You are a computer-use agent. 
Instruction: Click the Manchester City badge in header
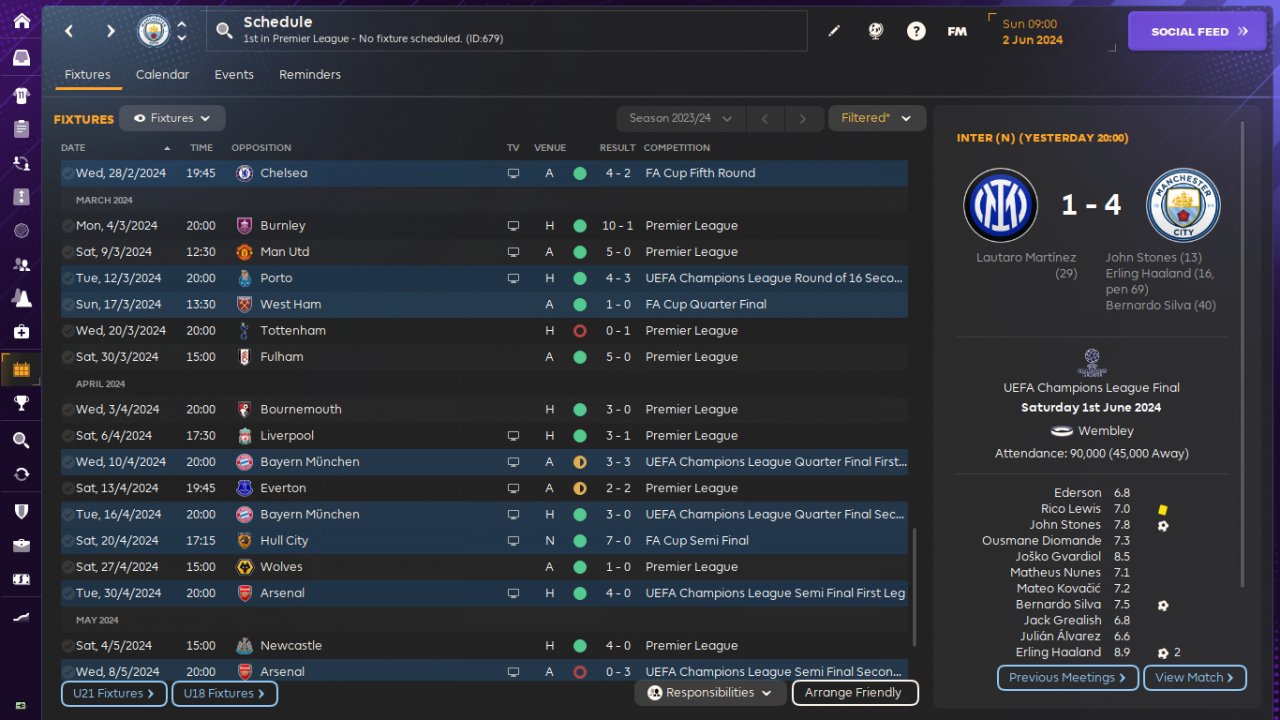pos(153,31)
